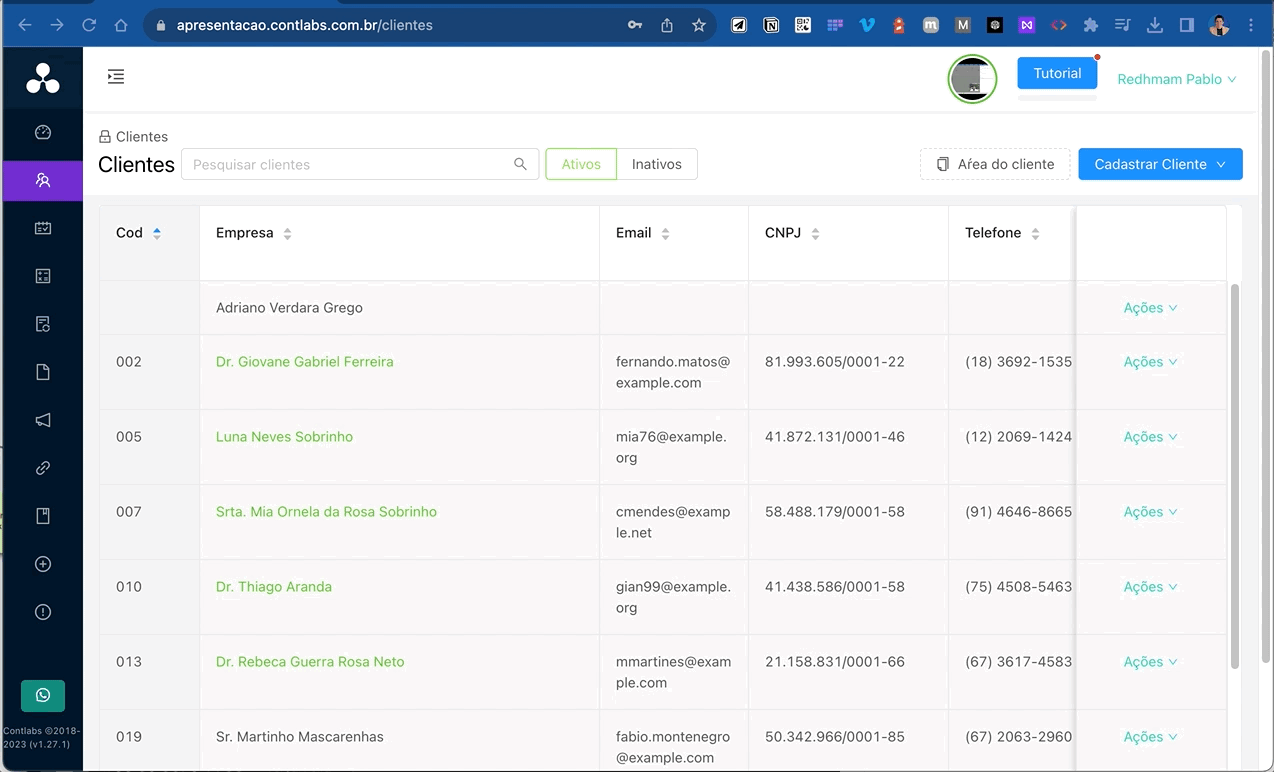Click the calendar icon in sidebar

point(42,228)
